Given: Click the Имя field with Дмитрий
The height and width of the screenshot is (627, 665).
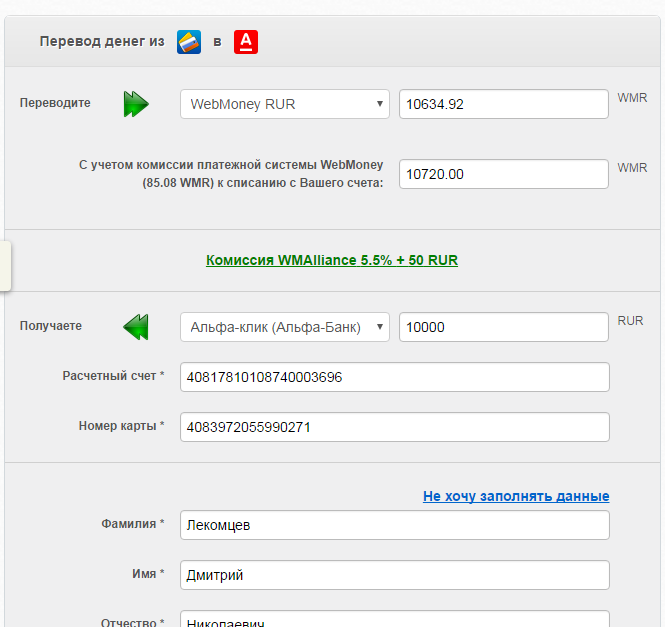Looking at the screenshot, I should pos(395,575).
